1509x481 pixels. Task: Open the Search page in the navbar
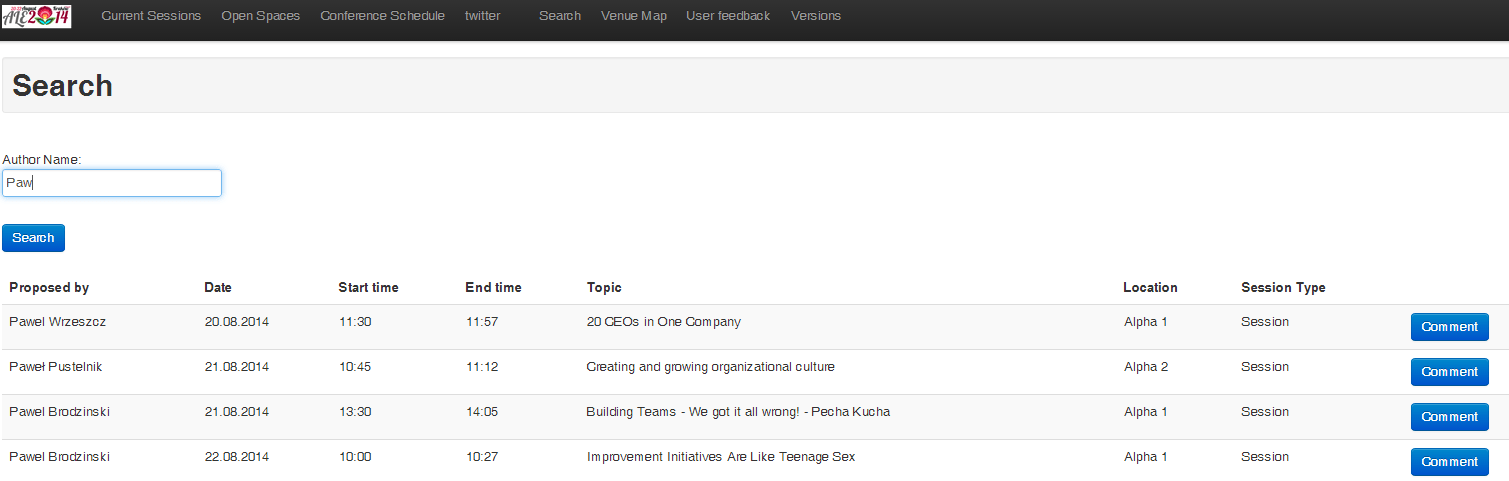560,16
